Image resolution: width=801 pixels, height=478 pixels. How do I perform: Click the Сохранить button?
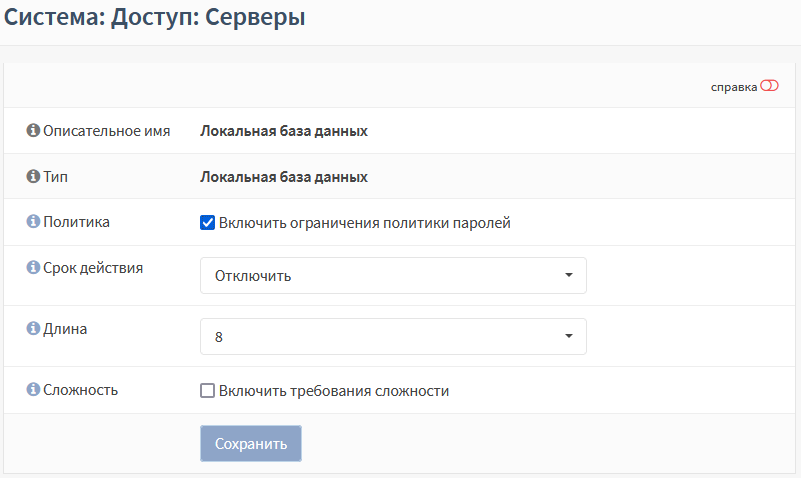[x=251, y=443]
